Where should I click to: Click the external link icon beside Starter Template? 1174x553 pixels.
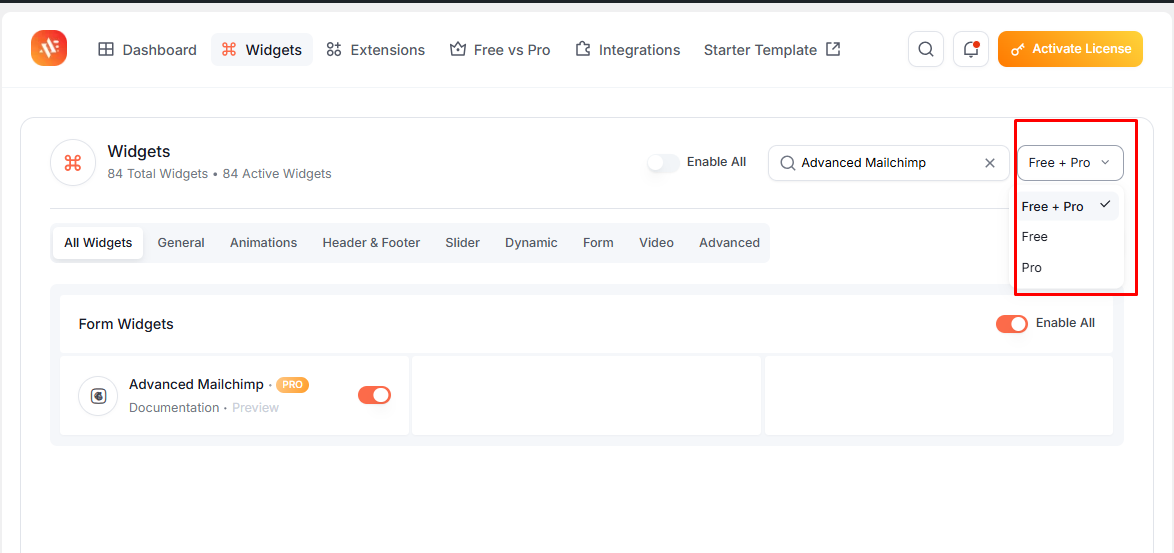833,49
